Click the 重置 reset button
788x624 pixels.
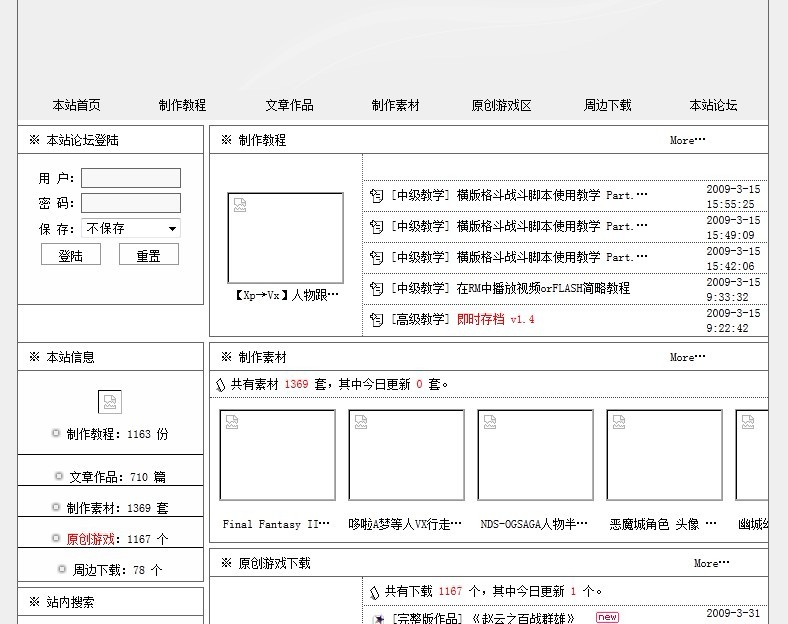pyautogui.click(x=149, y=255)
